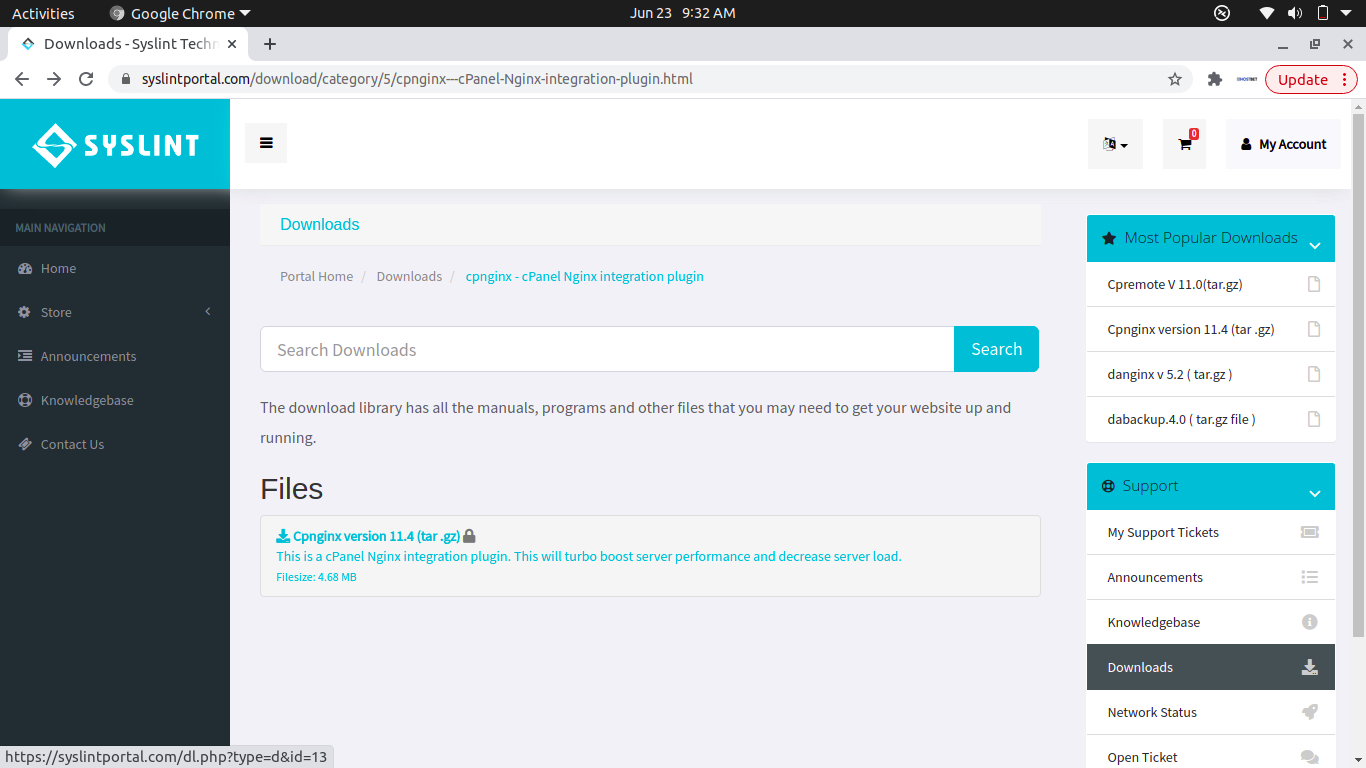Click file icon beside Cpremote V 11.0
Screen dimensions: 1366x768
[1314, 284]
